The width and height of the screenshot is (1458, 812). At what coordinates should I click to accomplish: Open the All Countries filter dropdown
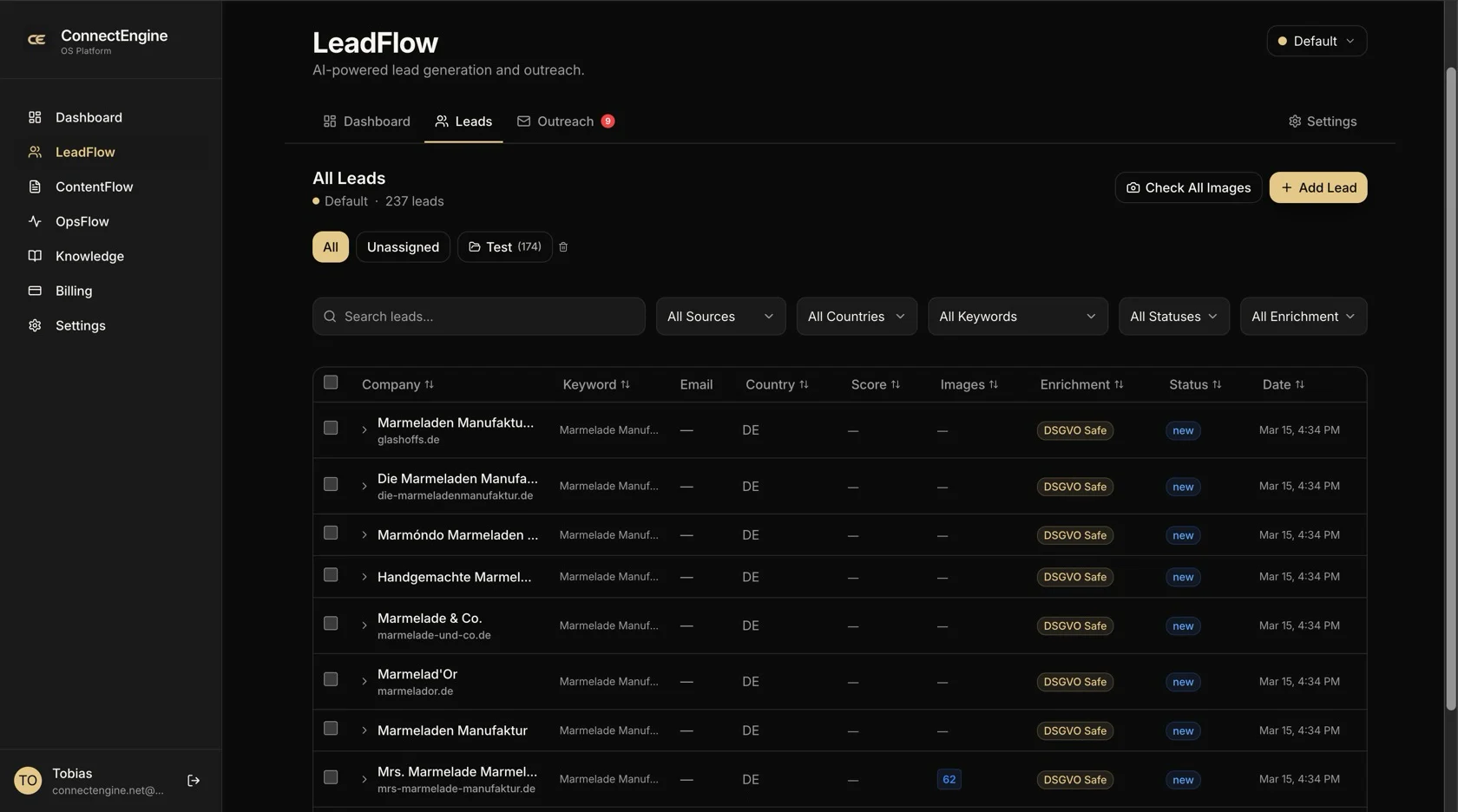(x=856, y=317)
